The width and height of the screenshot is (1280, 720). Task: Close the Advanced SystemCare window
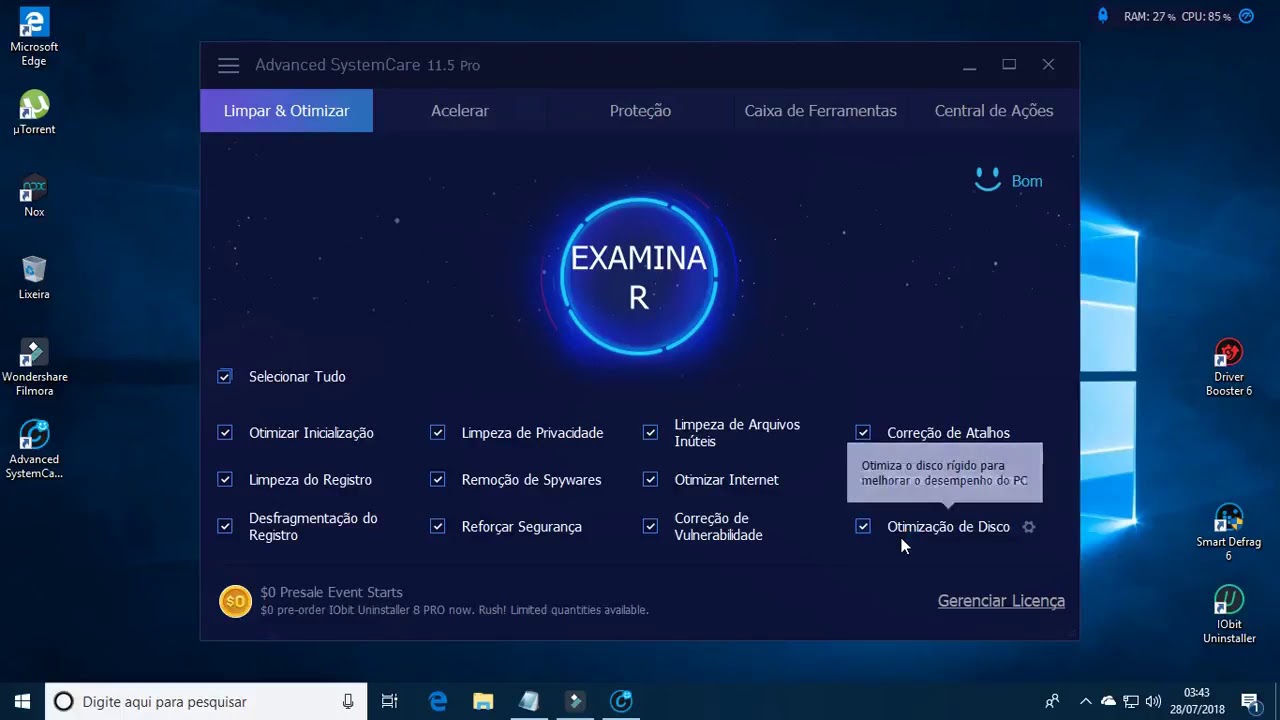(x=1048, y=65)
